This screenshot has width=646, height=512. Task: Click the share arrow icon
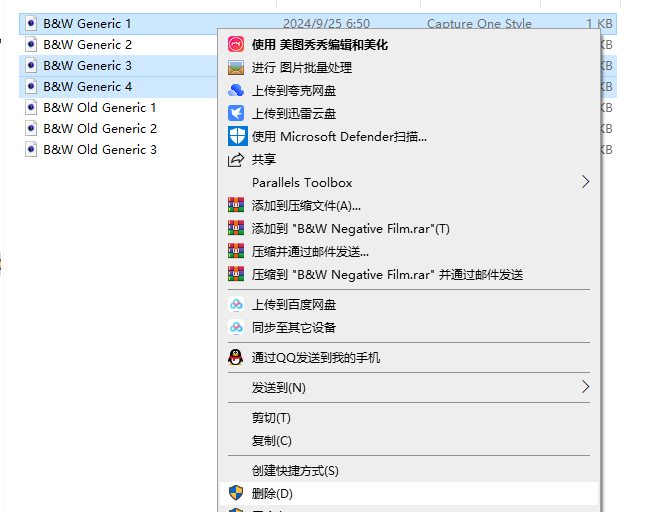coord(236,159)
